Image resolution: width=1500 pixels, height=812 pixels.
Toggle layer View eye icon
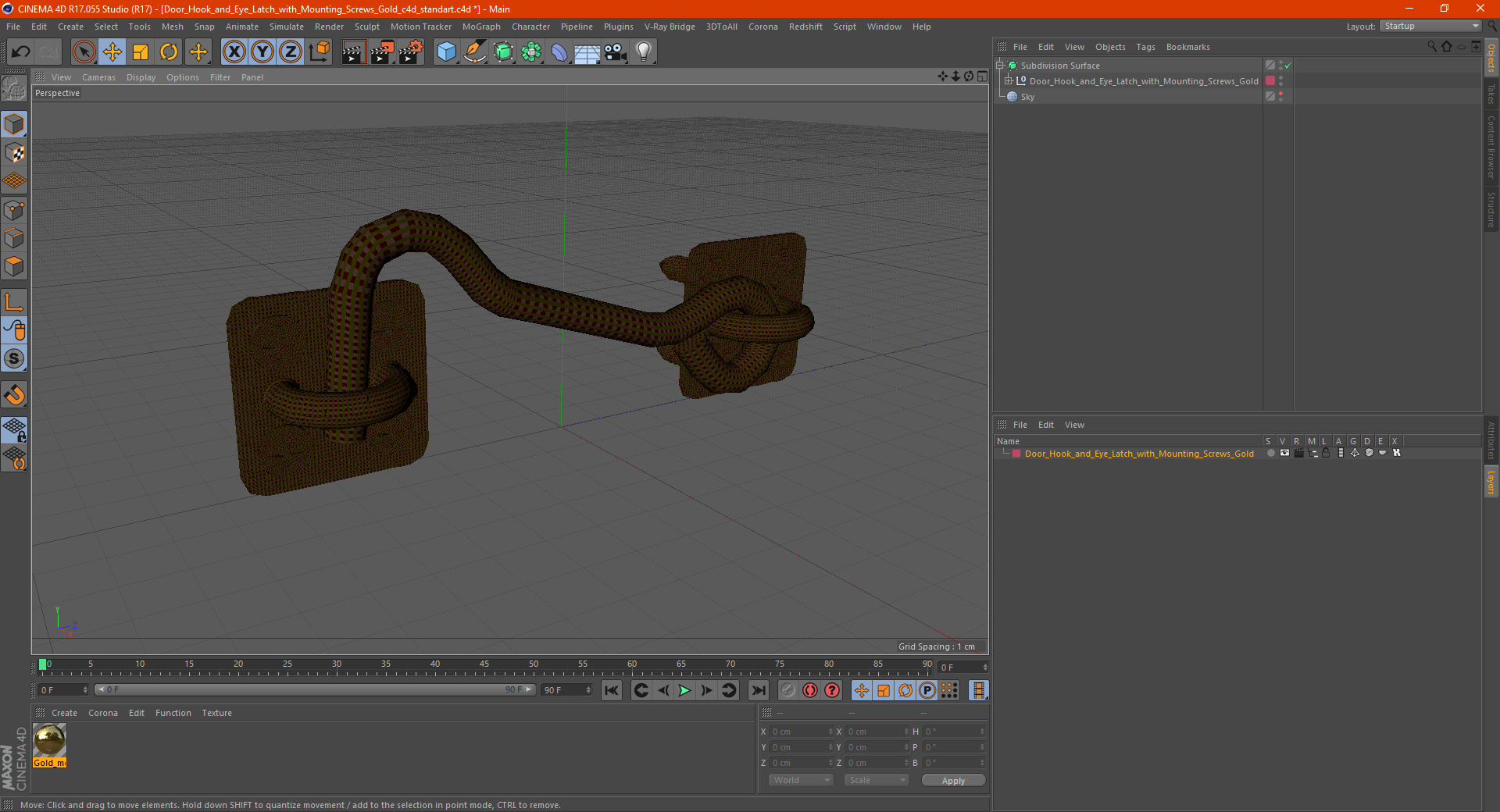pyautogui.click(x=1284, y=453)
